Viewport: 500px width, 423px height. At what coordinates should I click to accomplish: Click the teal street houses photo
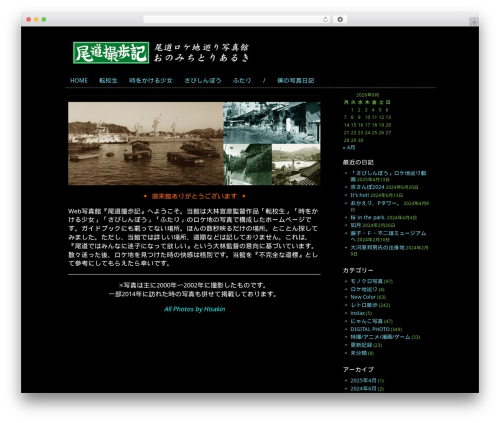pos(272,123)
